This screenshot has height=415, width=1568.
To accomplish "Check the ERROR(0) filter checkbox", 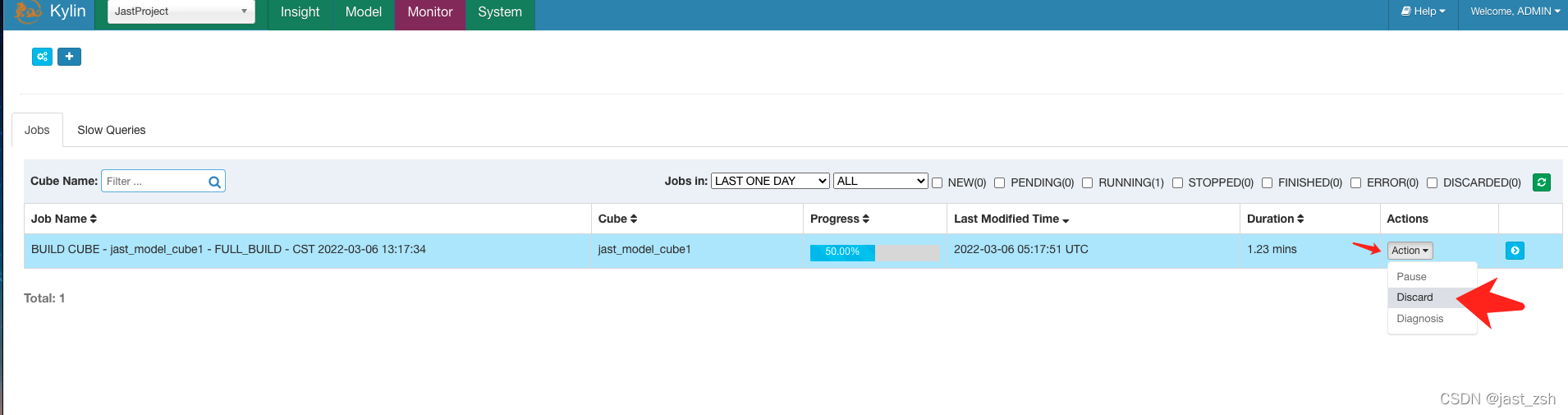I will point(1355,182).
